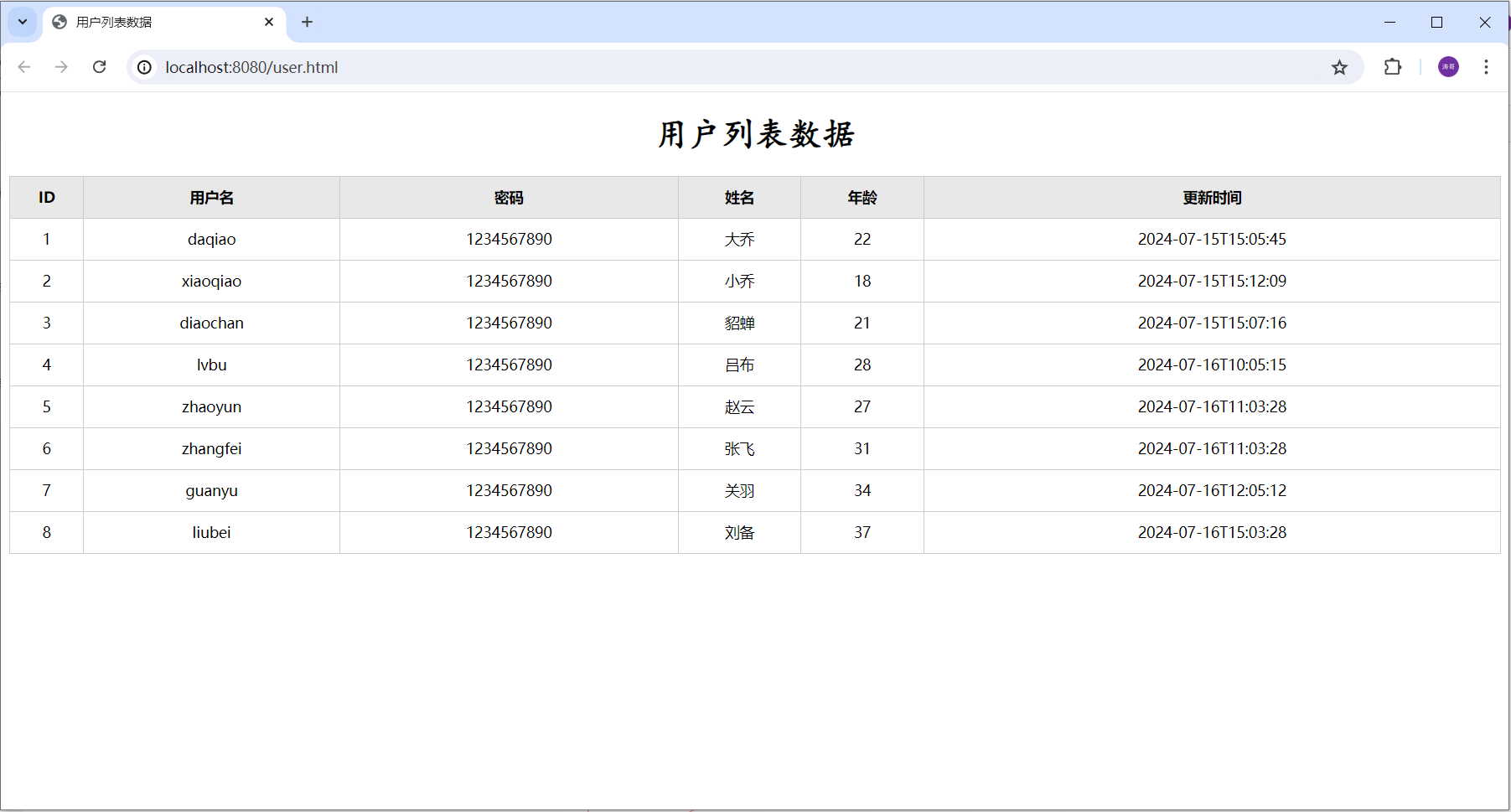
Task: Maximize the browser window
Action: pos(1436,22)
